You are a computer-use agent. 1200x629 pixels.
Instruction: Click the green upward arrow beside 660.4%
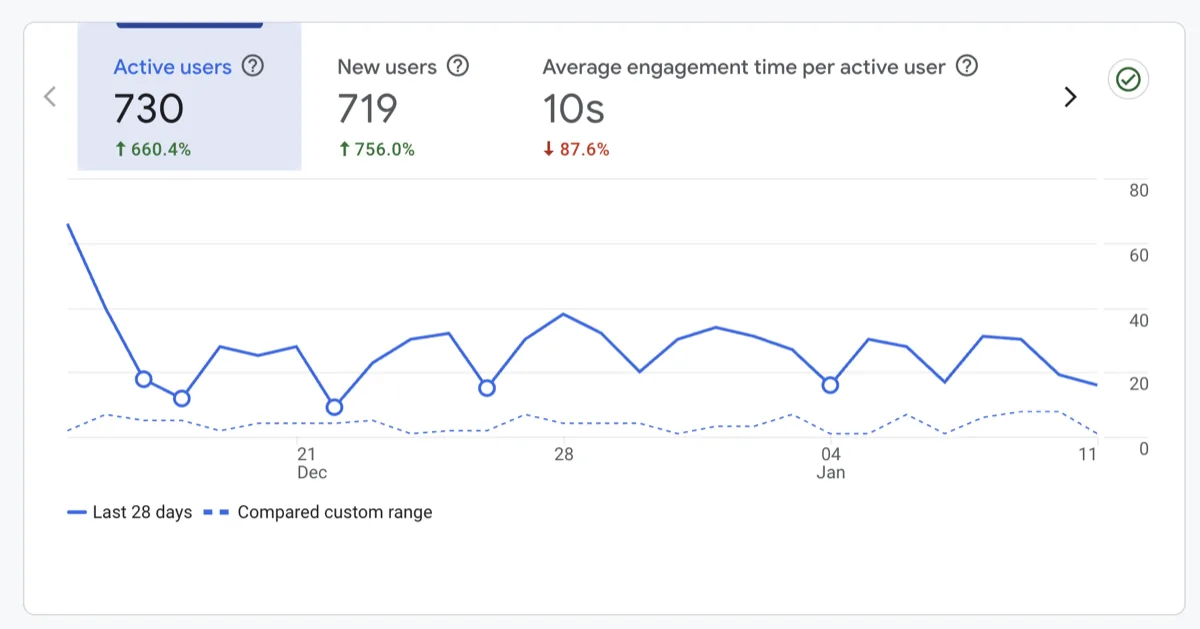122,148
